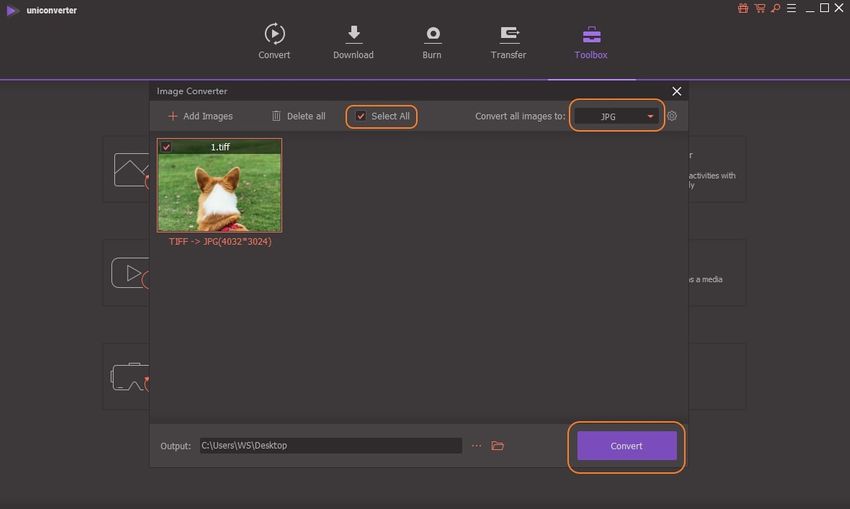Click the uniconverter logo icon
The image size is (850, 509).
[13, 10]
